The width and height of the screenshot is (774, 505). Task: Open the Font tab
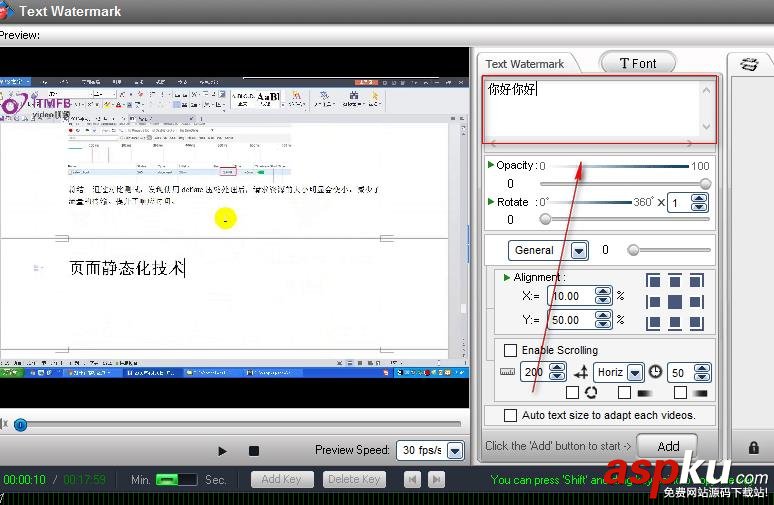tap(638, 64)
